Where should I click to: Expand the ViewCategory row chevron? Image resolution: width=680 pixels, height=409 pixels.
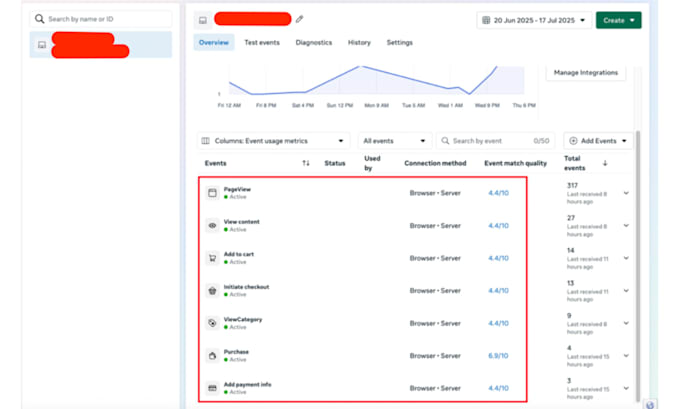[x=626, y=323]
